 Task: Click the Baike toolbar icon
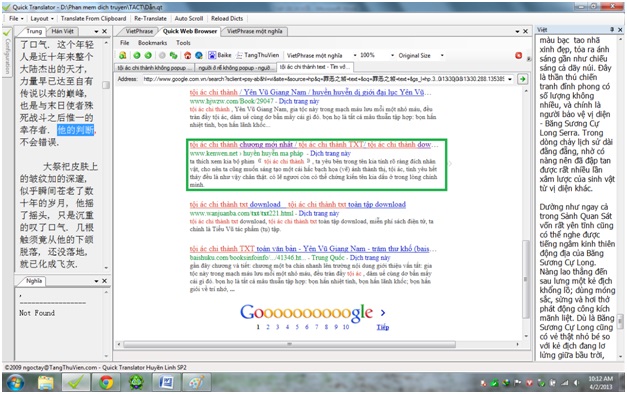pos(220,55)
